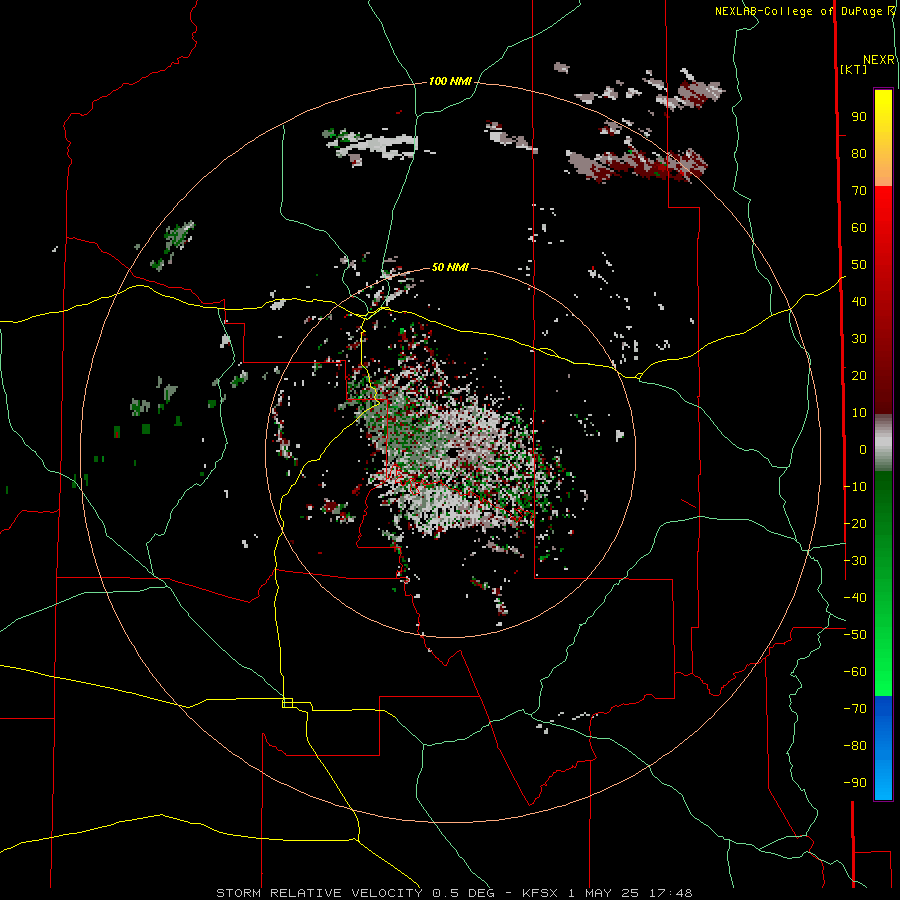Image resolution: width=900 pixels, height=900 pixels.
Task: Select the 70 value on the velocity scale
Action: point(859,191)
